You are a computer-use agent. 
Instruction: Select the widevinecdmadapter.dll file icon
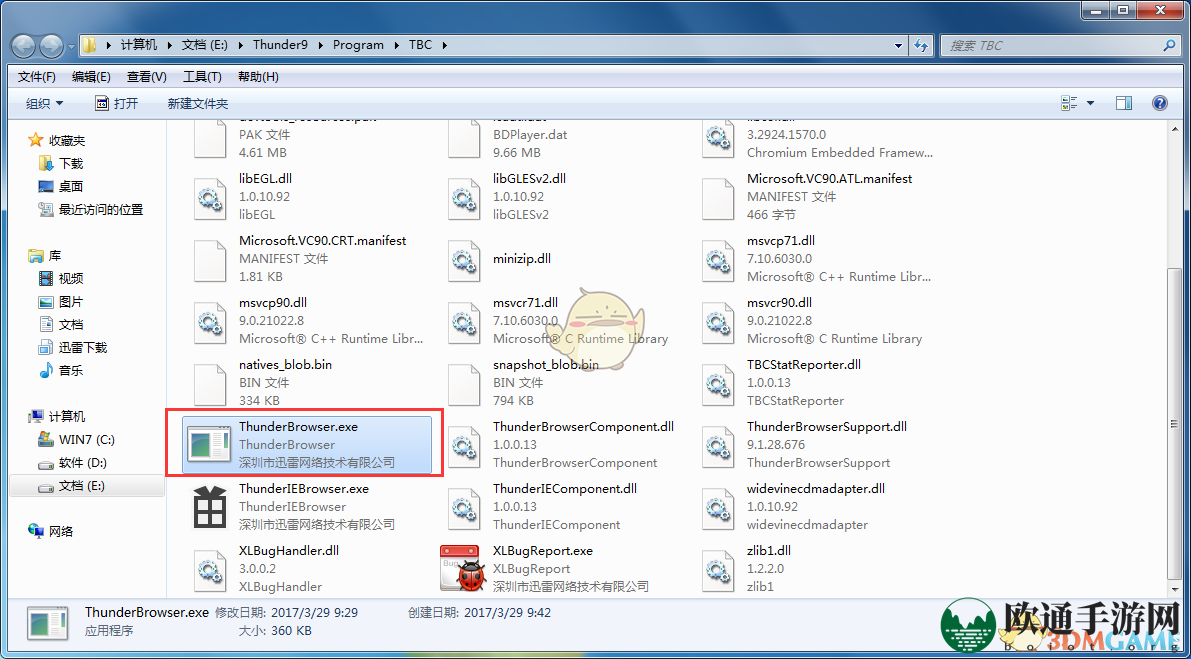click(717, 507)
